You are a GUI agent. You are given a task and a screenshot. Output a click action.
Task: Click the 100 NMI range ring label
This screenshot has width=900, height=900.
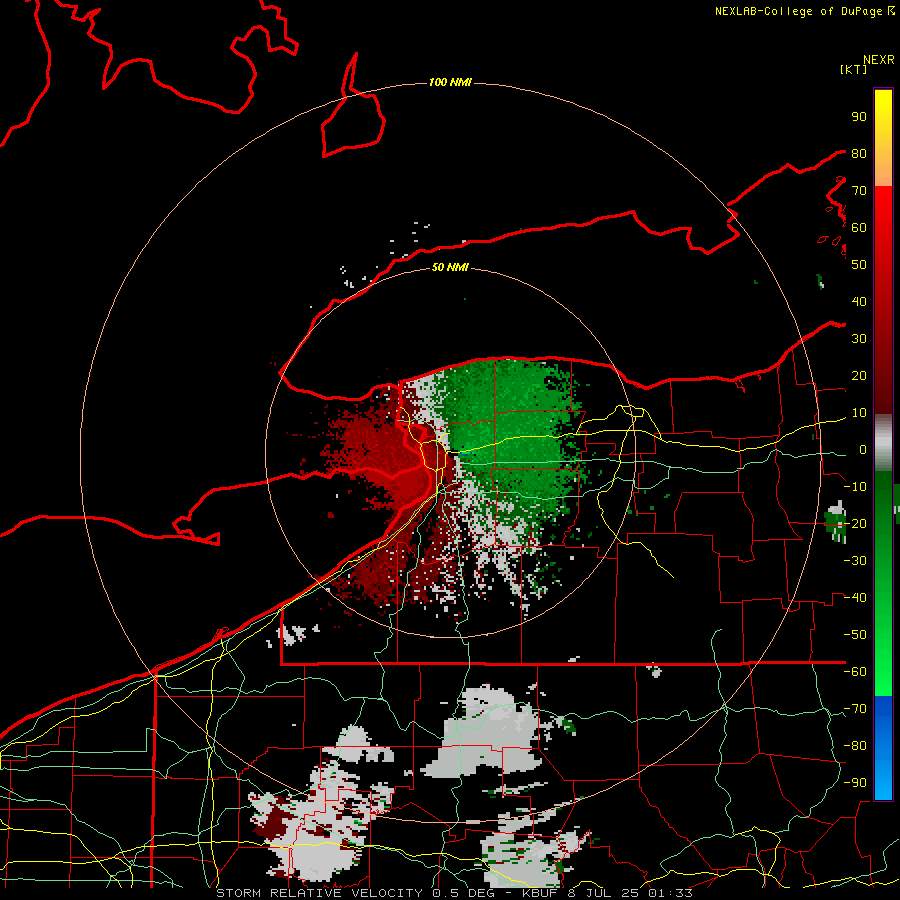point(450,82)
